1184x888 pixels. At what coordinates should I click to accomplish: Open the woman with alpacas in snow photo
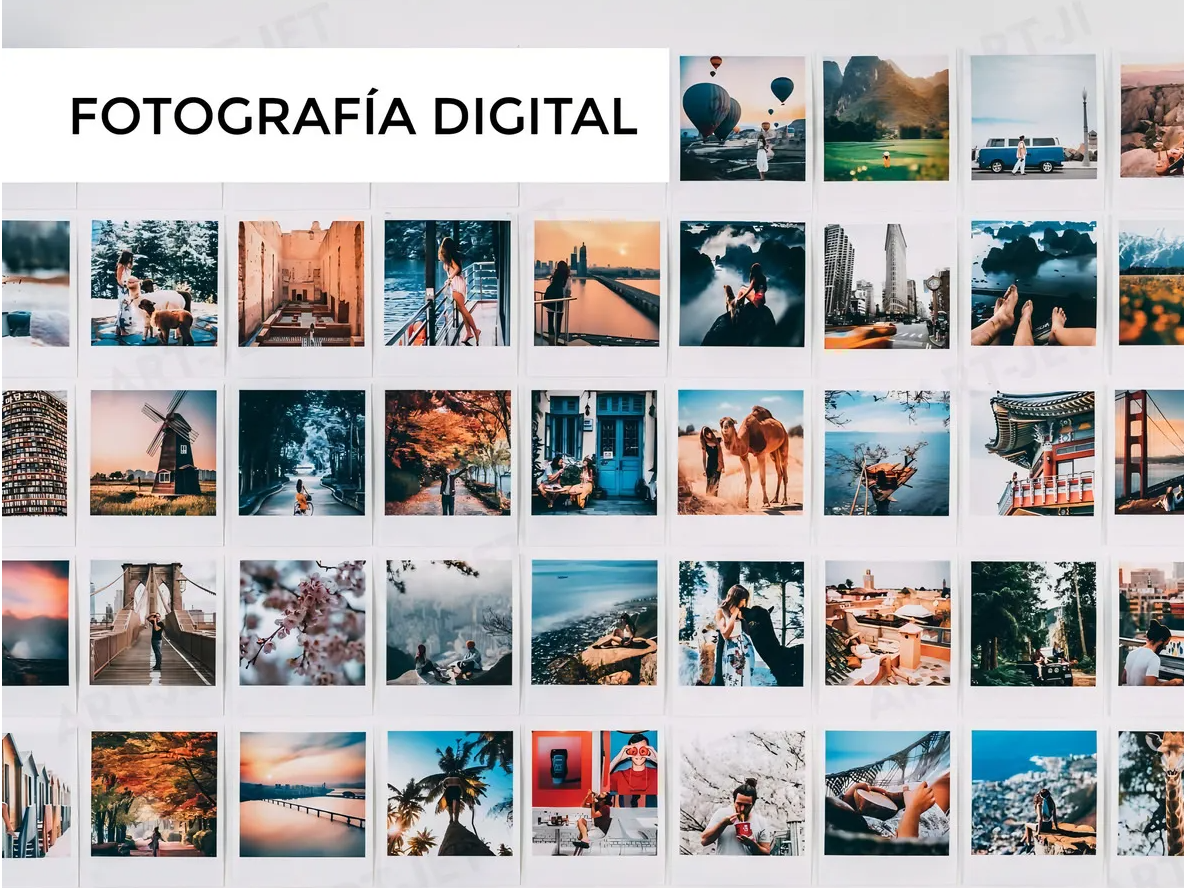154,283
